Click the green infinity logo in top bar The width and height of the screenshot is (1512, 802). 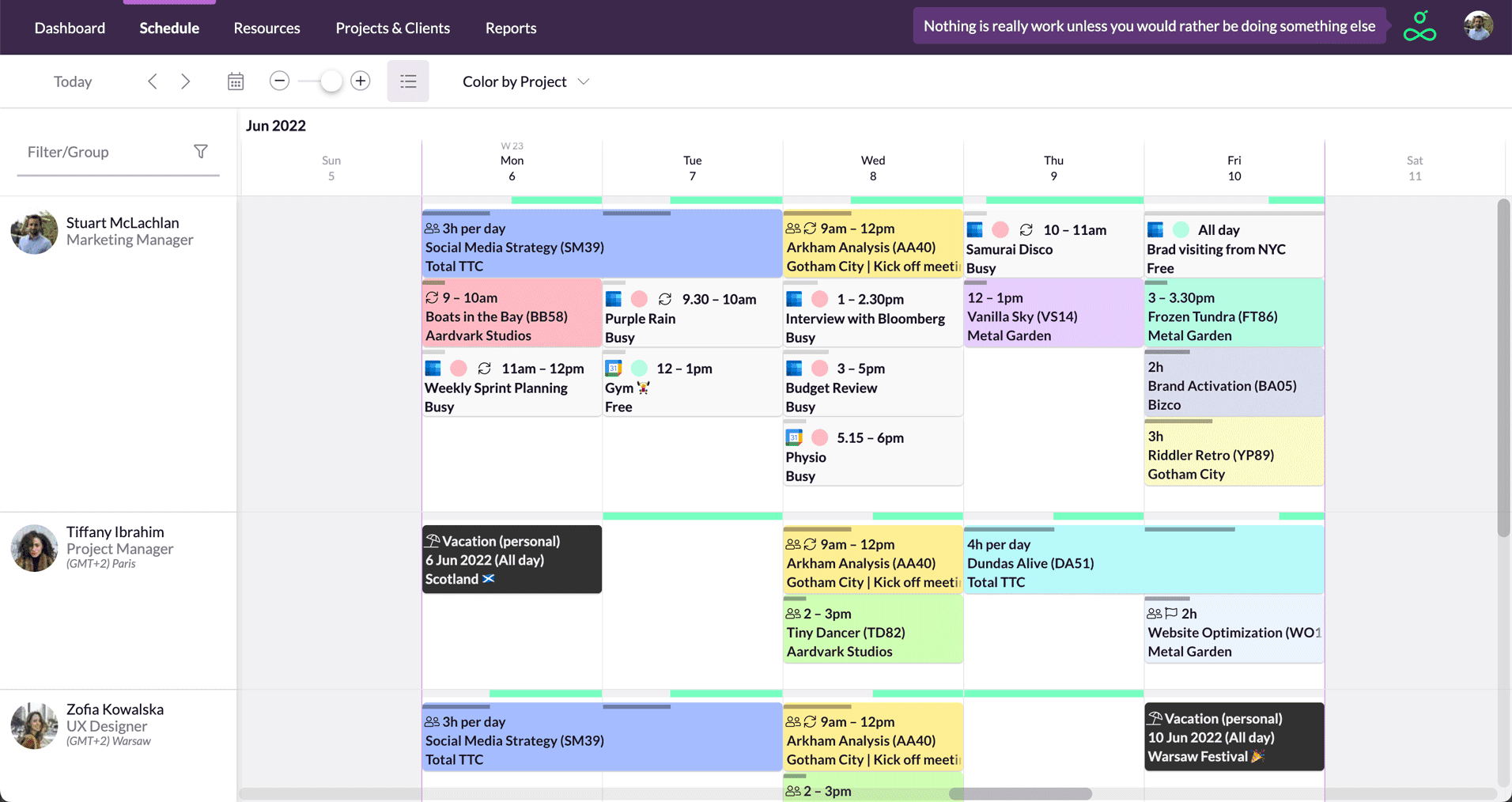1419,25
